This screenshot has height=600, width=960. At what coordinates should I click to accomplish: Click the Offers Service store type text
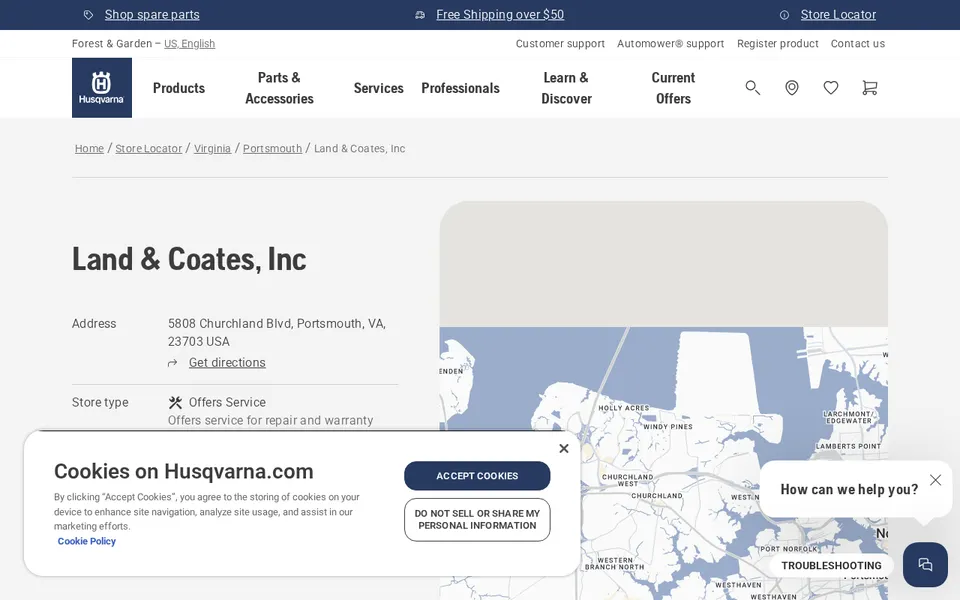(227, 402)
